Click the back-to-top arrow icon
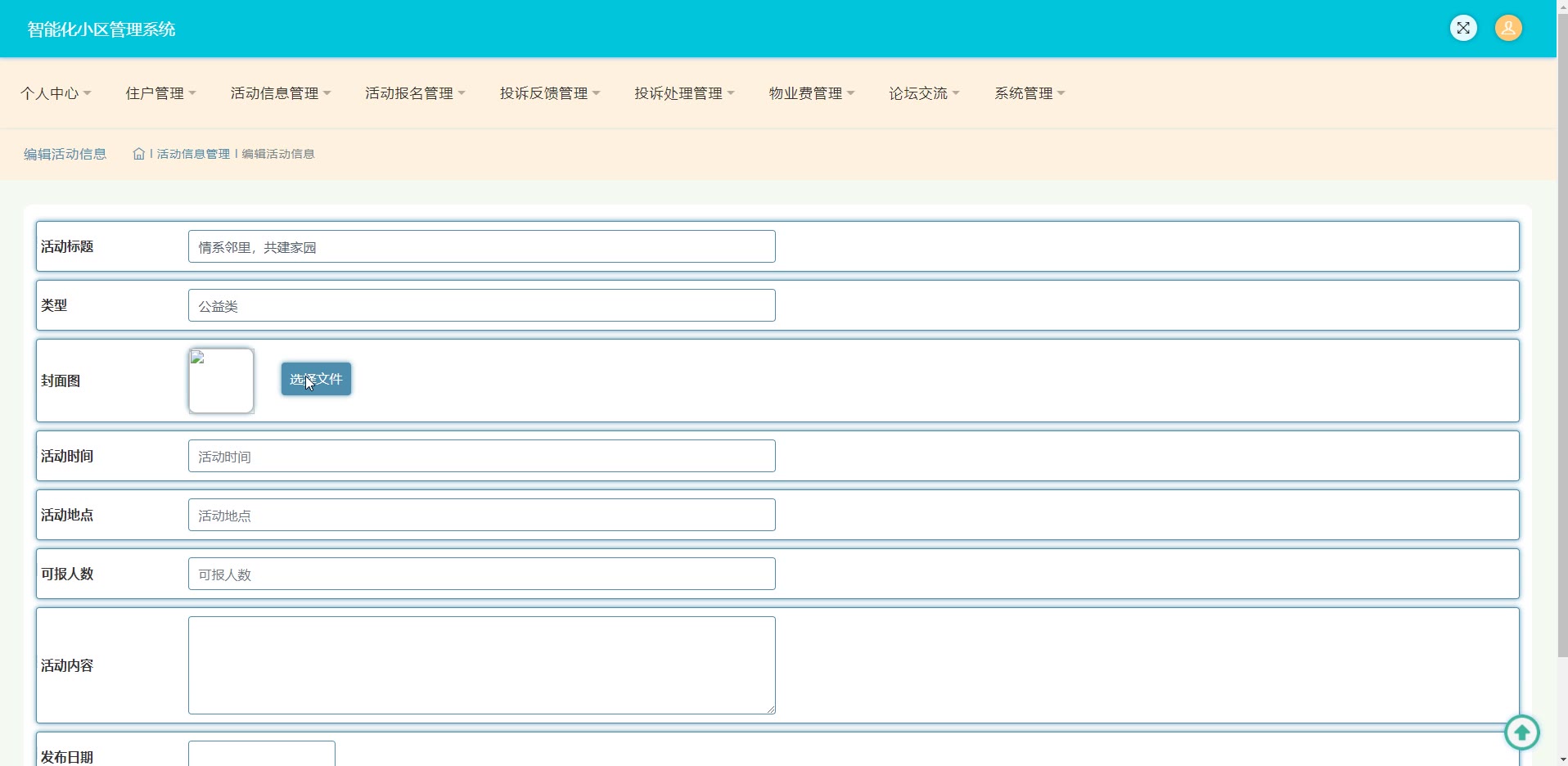 pos(1522,732)
